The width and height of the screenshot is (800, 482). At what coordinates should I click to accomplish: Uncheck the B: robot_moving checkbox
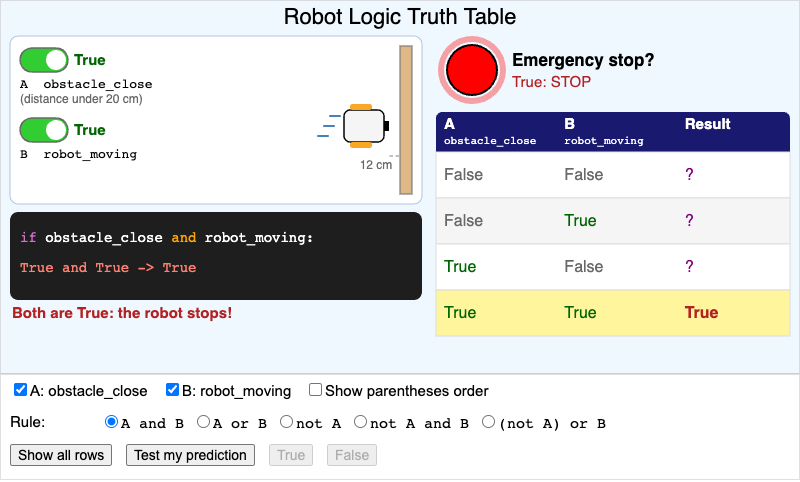click(x=172, y=390)
